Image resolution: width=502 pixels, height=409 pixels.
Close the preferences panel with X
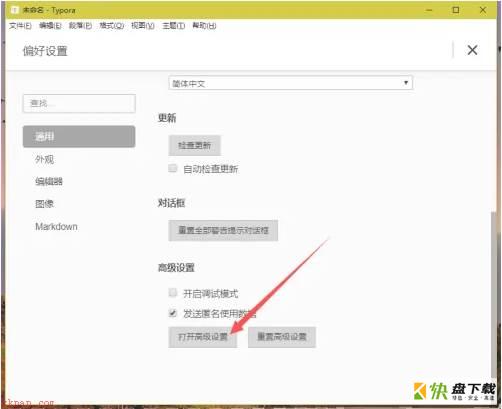472,50
